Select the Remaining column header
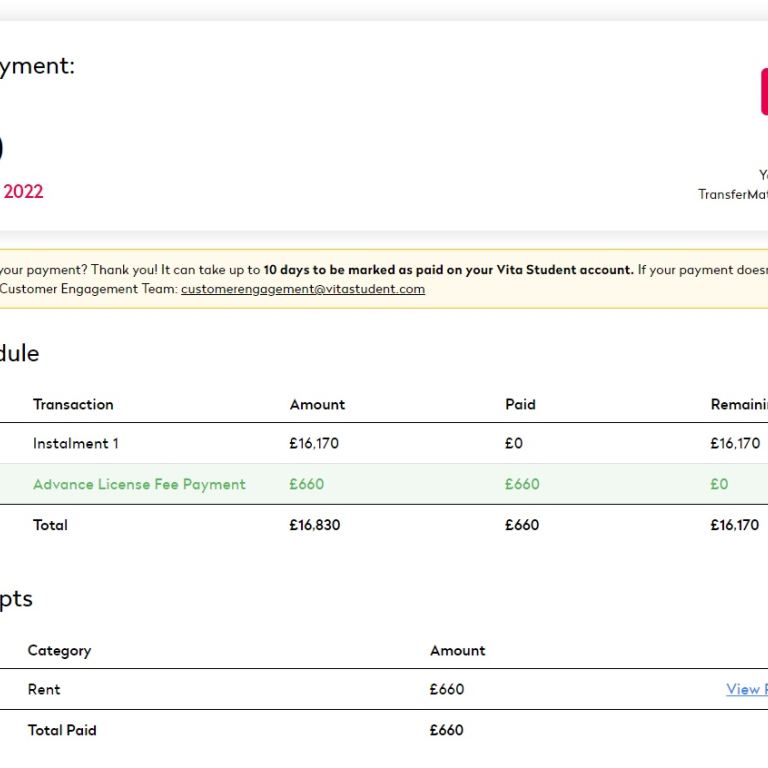768x768 pixels. 739,405
